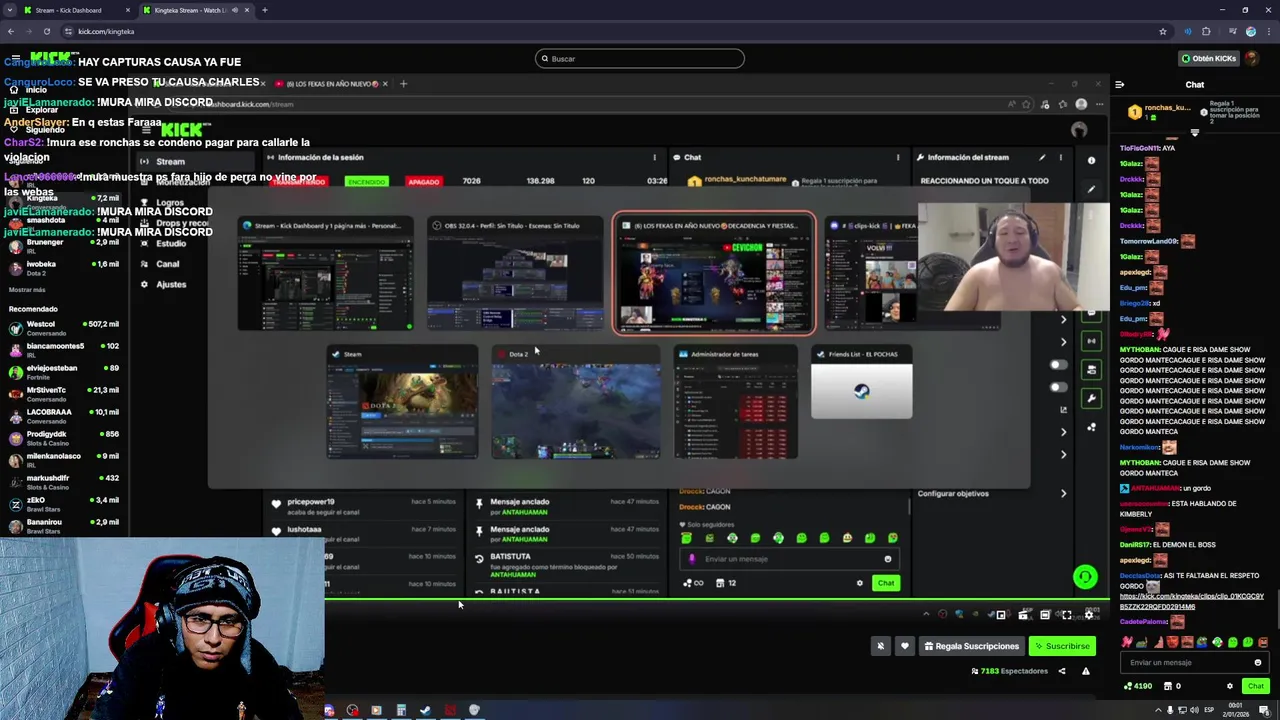The height and width of the screenshot is (720, 1280).
Task: Open Chrome three-dot menu
Action: point(1268,31)
